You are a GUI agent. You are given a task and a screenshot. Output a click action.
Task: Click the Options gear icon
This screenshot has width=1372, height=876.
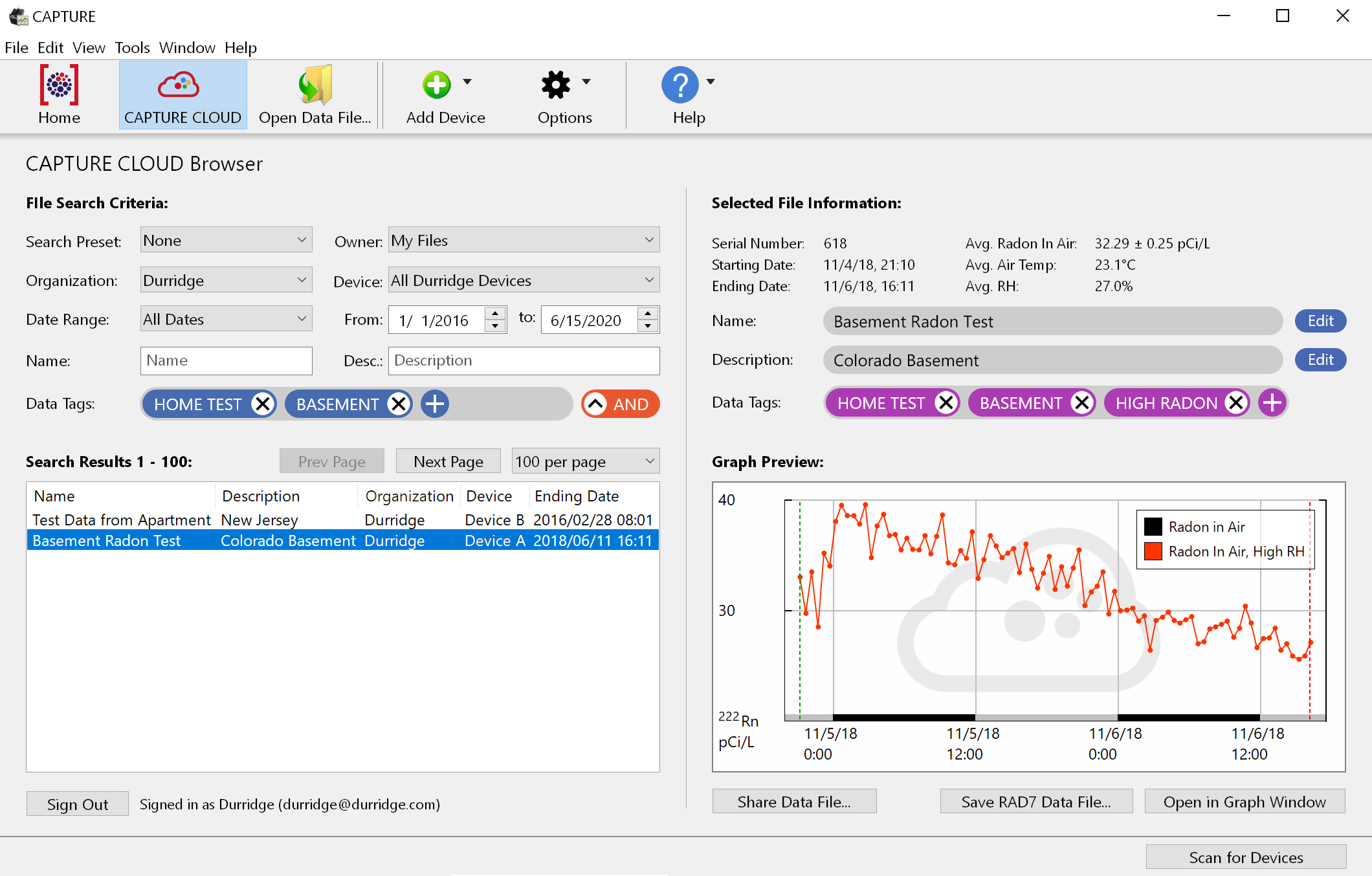point(555,85)
